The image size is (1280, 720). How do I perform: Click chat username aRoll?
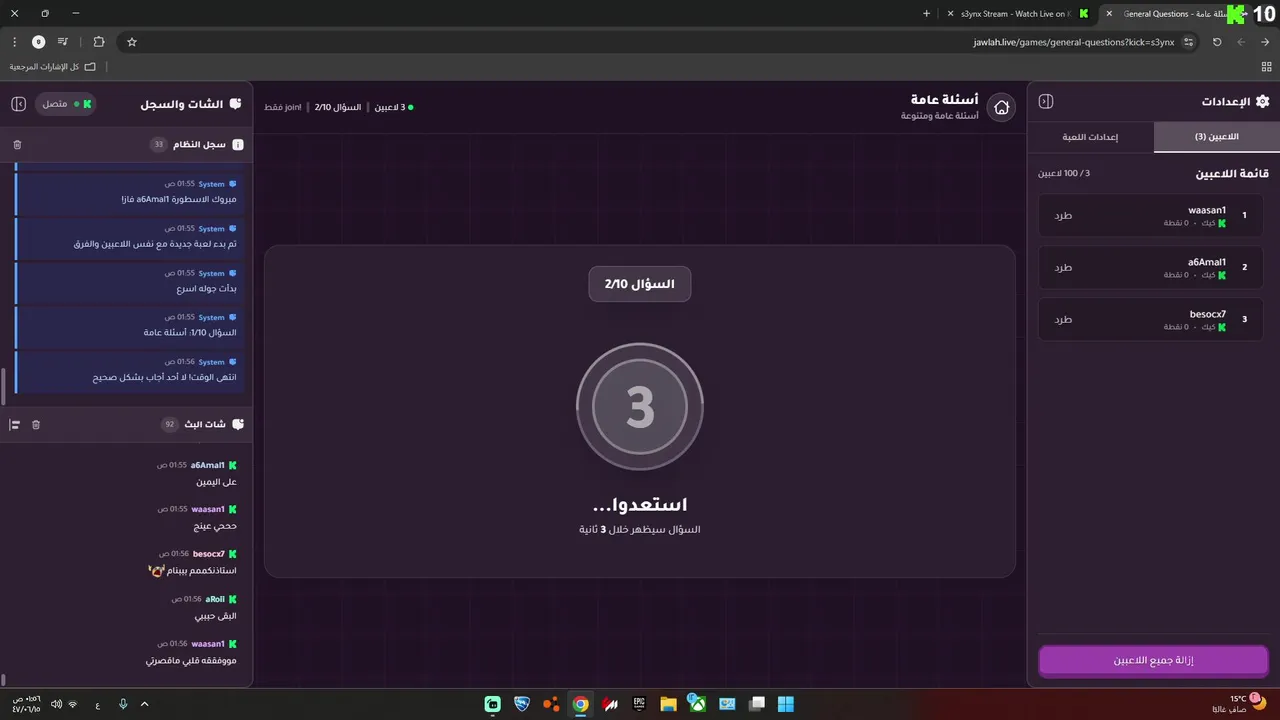pyautogui.click(x=215, y=599)
